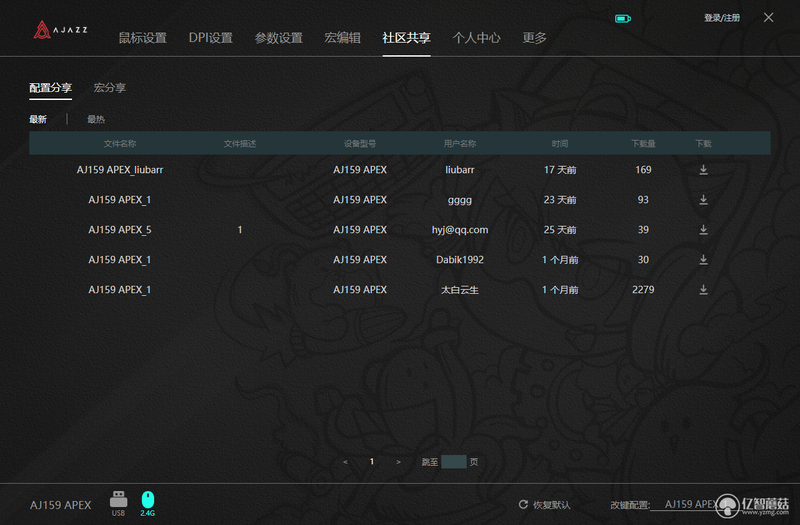Click the 23 天前 time cell
This screenshot has height=525, width=800.
(x=560, y=200)
